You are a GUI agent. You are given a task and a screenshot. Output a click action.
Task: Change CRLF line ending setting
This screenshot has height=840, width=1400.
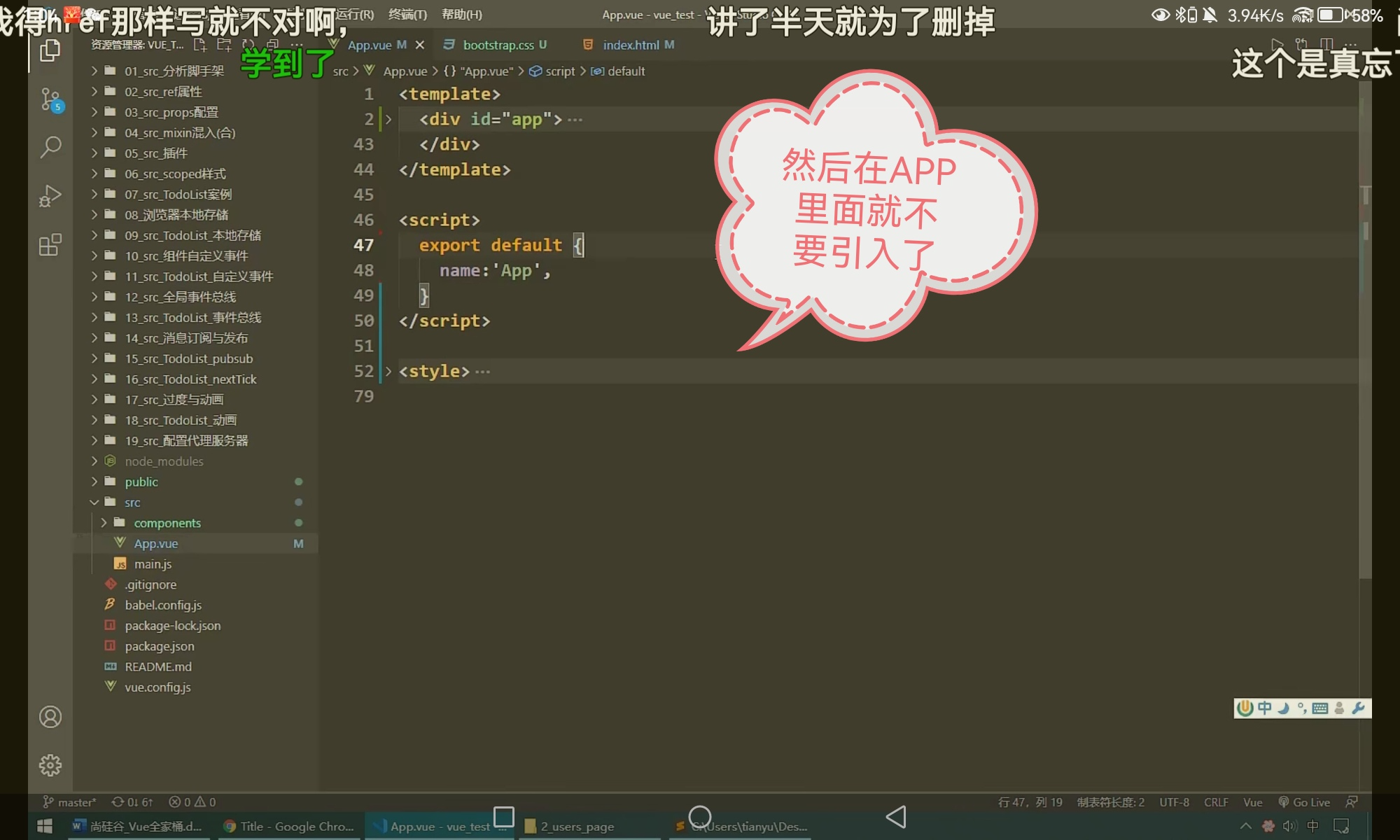(x=1216, y=802)
